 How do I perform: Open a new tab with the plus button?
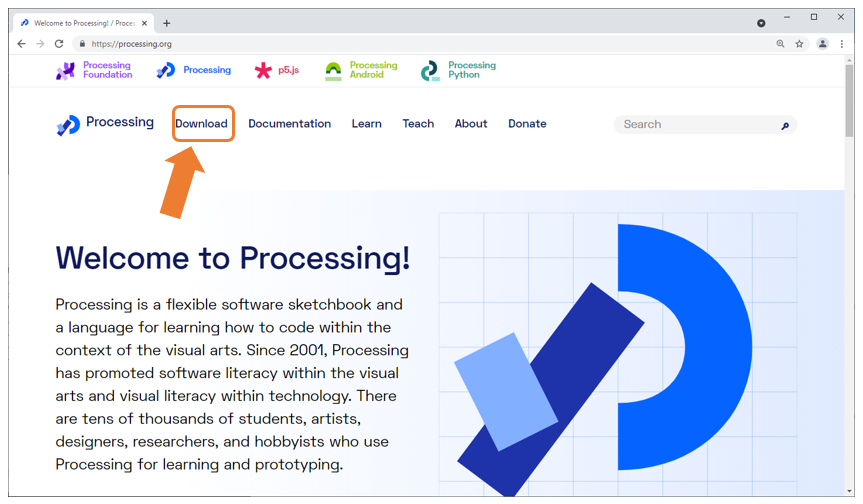point(166,23)
